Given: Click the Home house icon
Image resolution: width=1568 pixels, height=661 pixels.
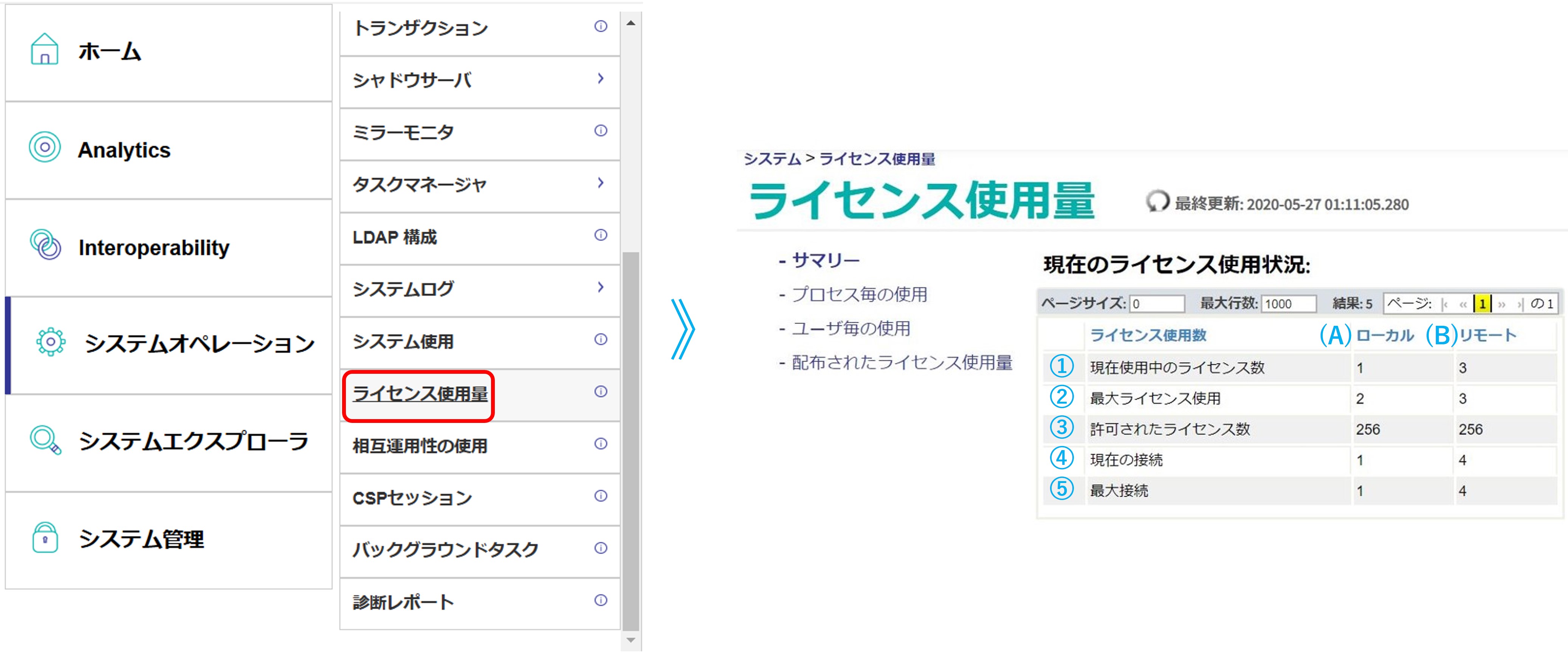Looking at the screenshot, I should (x=45, y=49).
